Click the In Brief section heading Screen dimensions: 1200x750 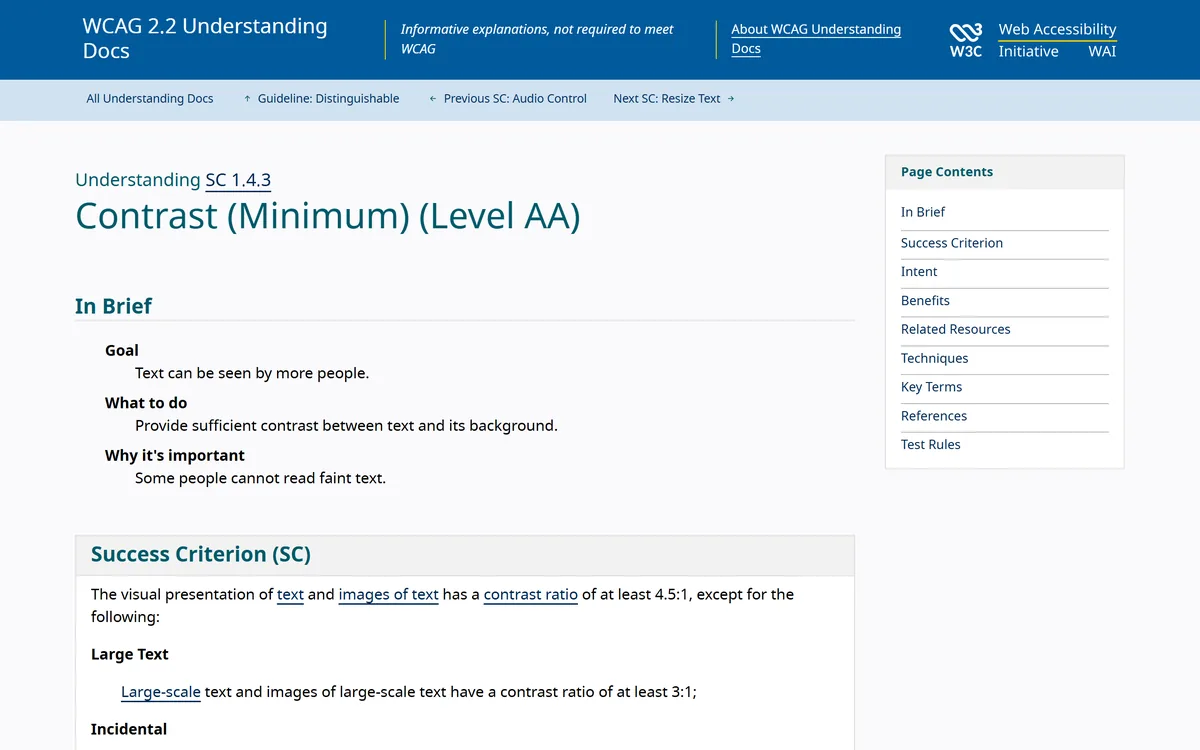(113, 306)
